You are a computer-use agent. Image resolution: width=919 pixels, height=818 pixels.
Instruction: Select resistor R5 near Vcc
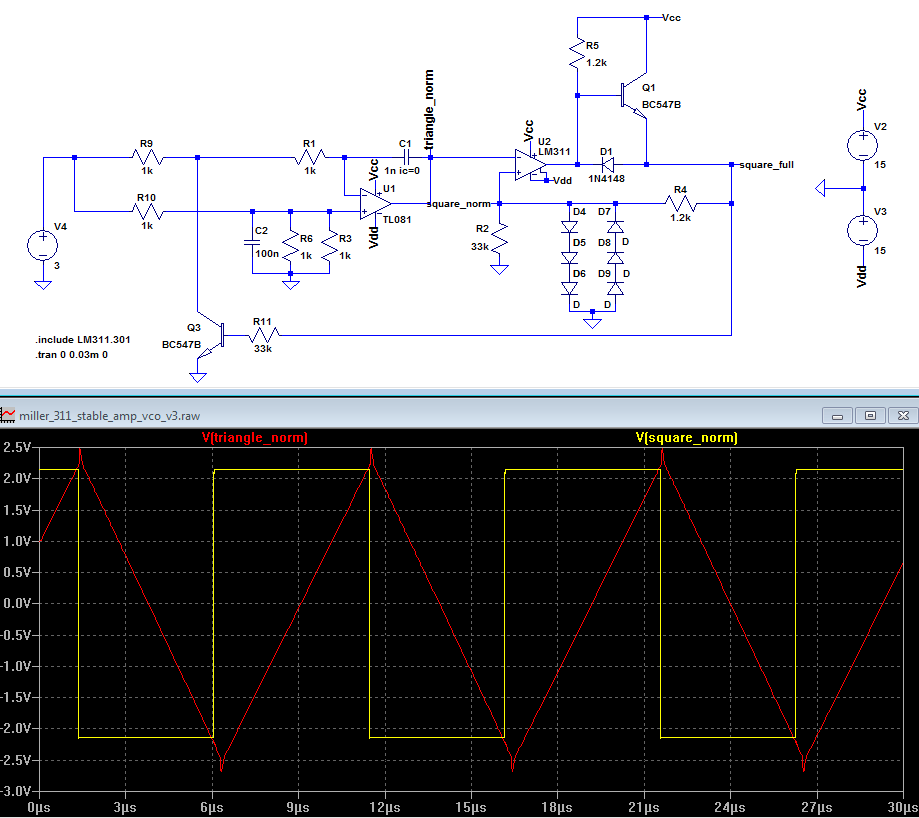tap(577, 53)
